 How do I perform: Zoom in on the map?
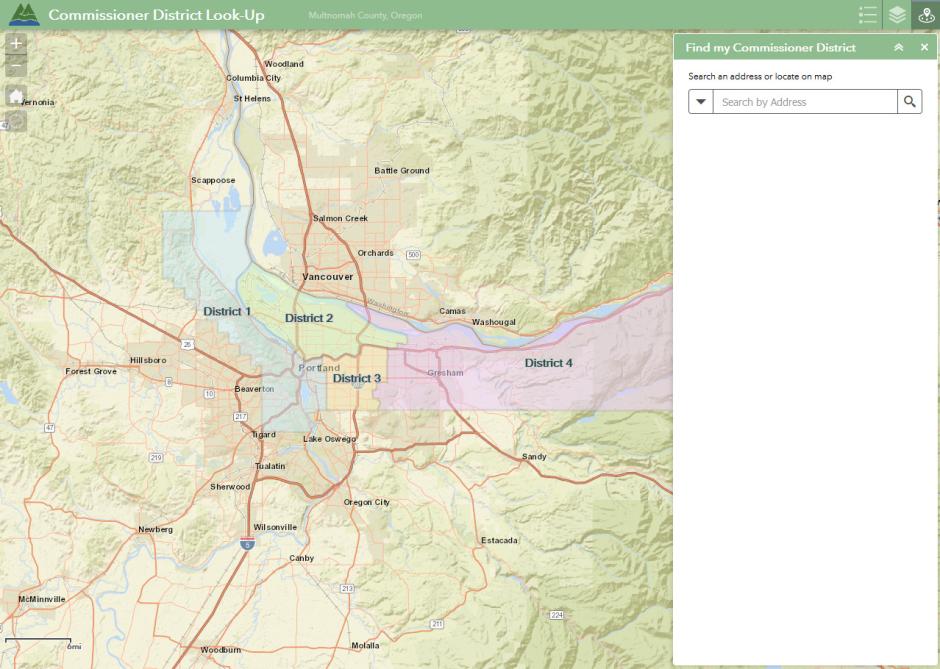point(16,44)
